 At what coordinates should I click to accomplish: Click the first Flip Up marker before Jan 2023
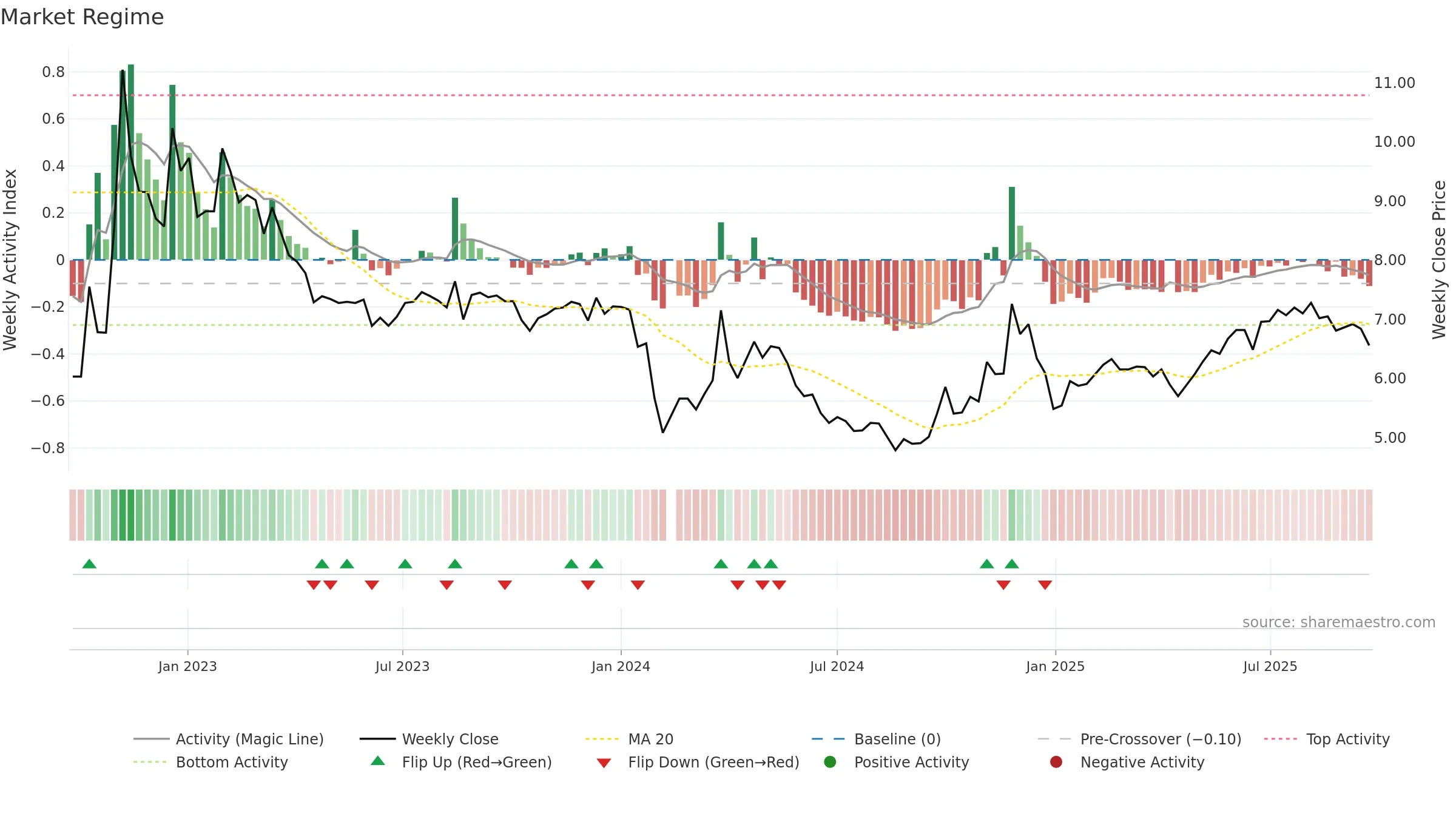click(89, 564)
